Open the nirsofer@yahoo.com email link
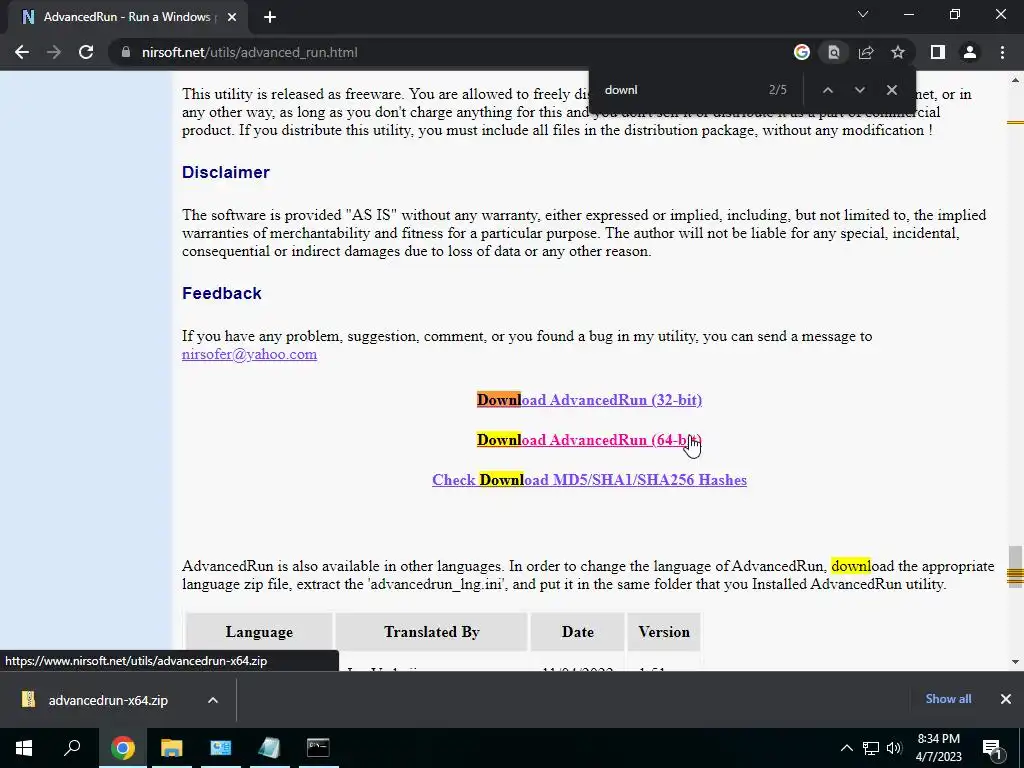The image size is (1024, 768). tap(249, 354)
